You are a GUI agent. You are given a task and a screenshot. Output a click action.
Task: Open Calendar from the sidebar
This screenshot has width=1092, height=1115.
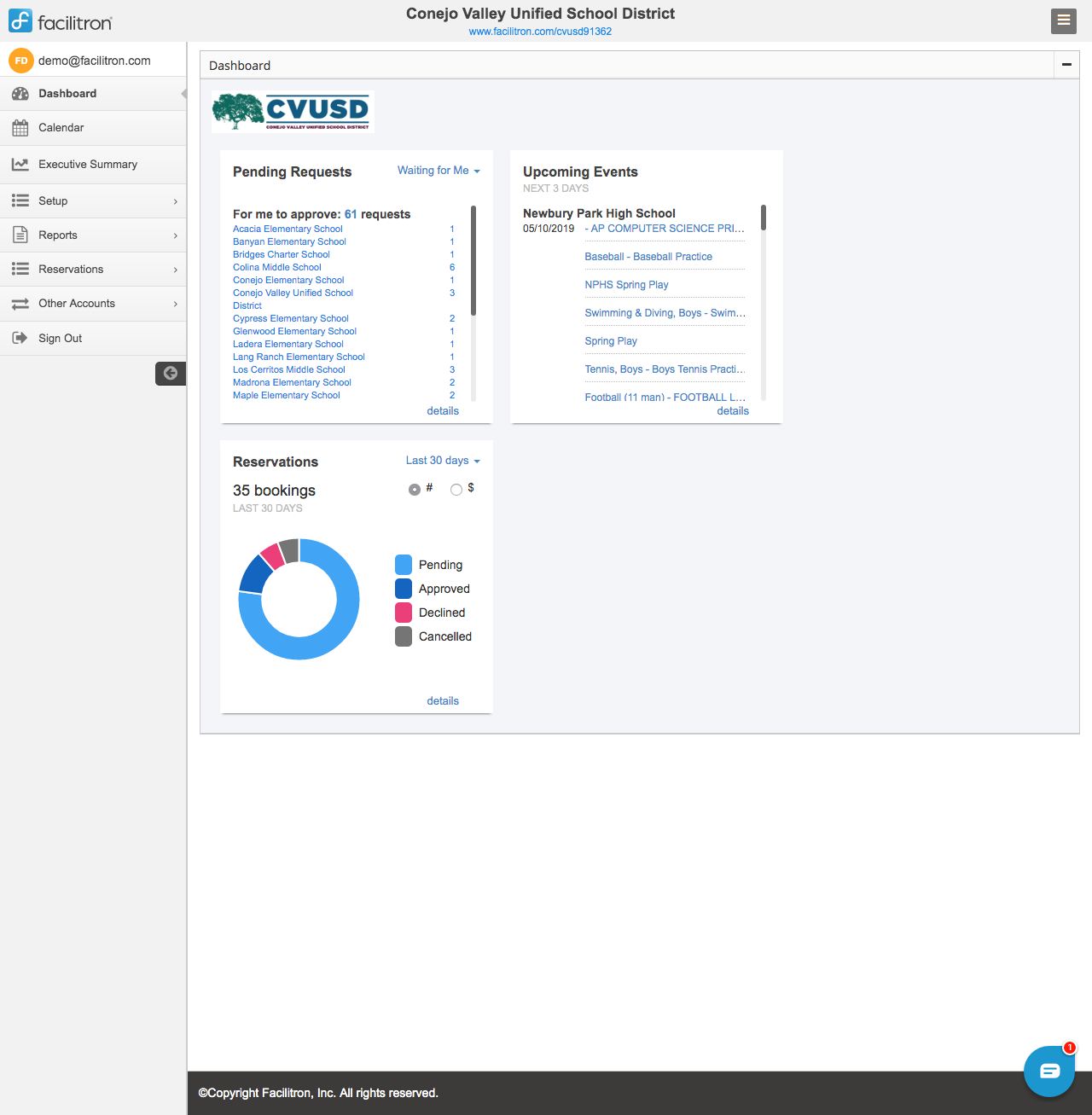tap(93, 128)
